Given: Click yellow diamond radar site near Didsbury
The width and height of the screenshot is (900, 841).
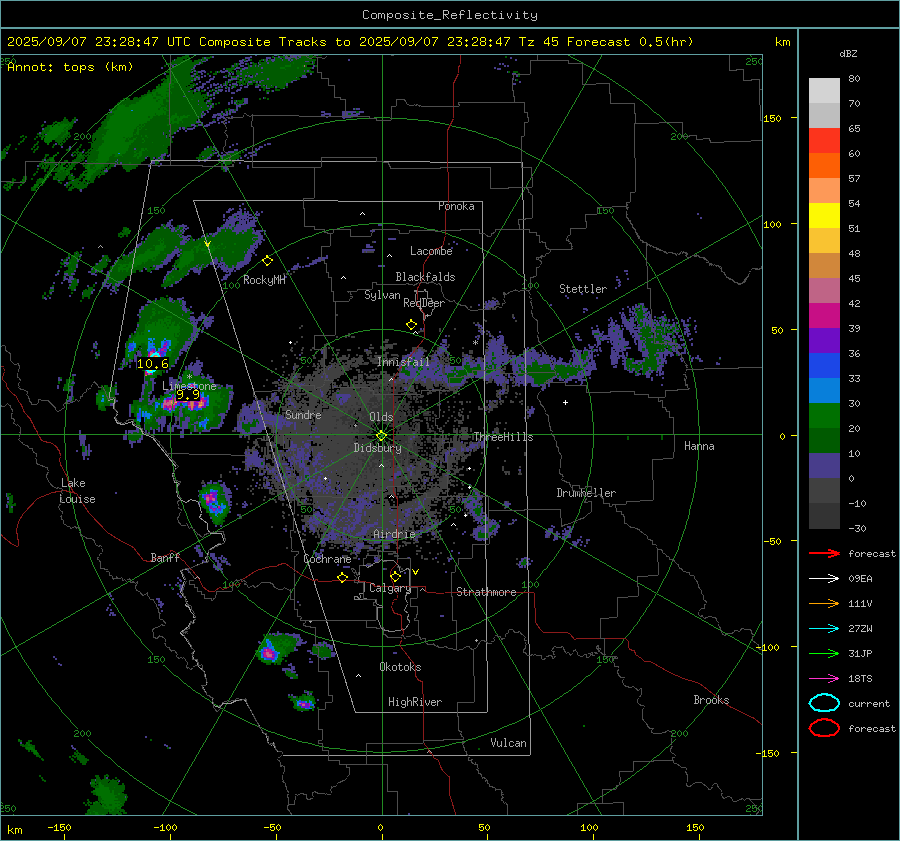Looking at the screenshot, I should [x=381, y=435].
